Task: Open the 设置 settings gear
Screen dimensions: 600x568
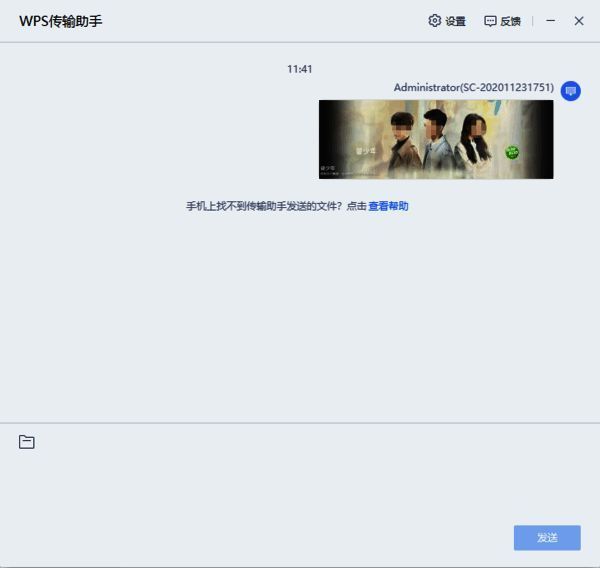Action: pyautogui.click(x=447, y=21)
